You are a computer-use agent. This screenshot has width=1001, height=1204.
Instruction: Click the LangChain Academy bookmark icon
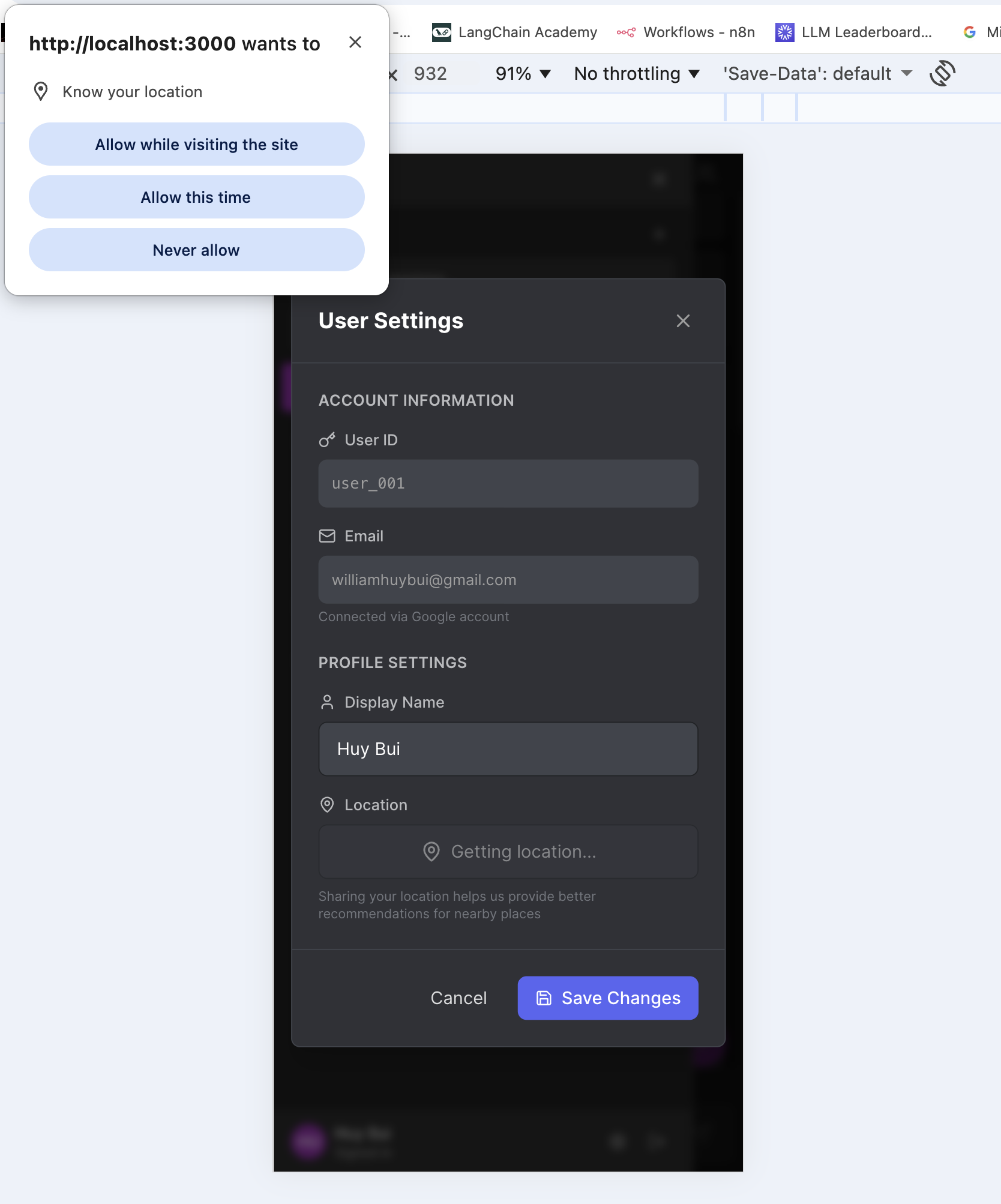click(x=442, y=32)
